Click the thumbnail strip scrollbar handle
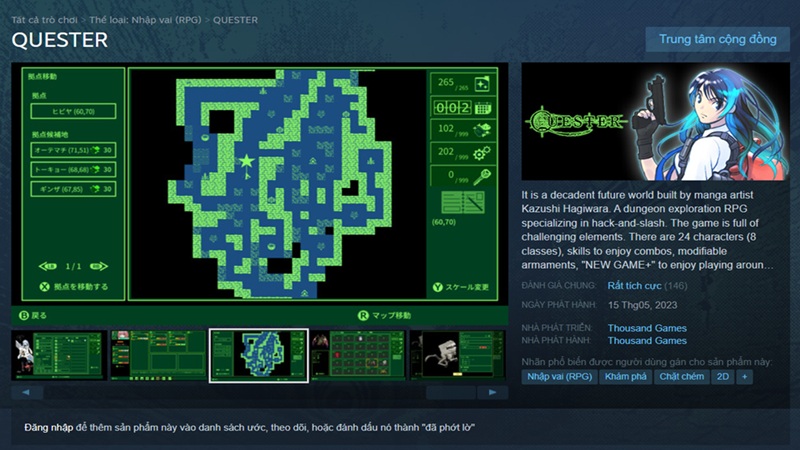 451,392
